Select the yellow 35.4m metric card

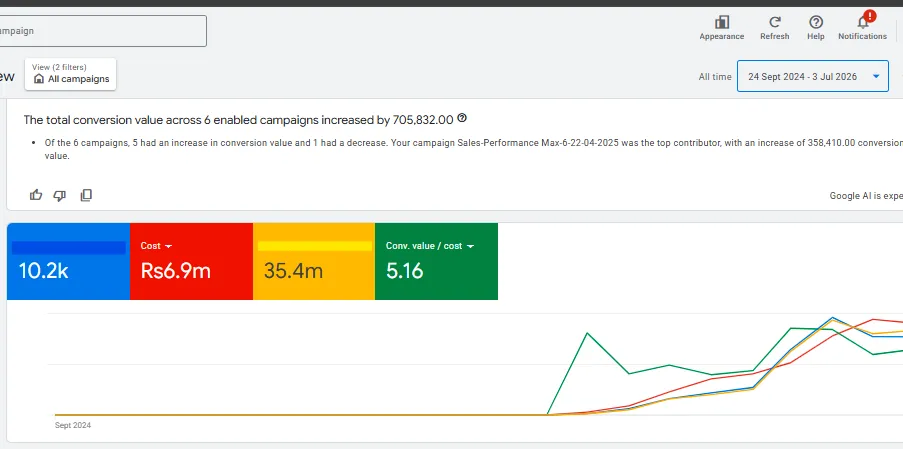point(314,261)
